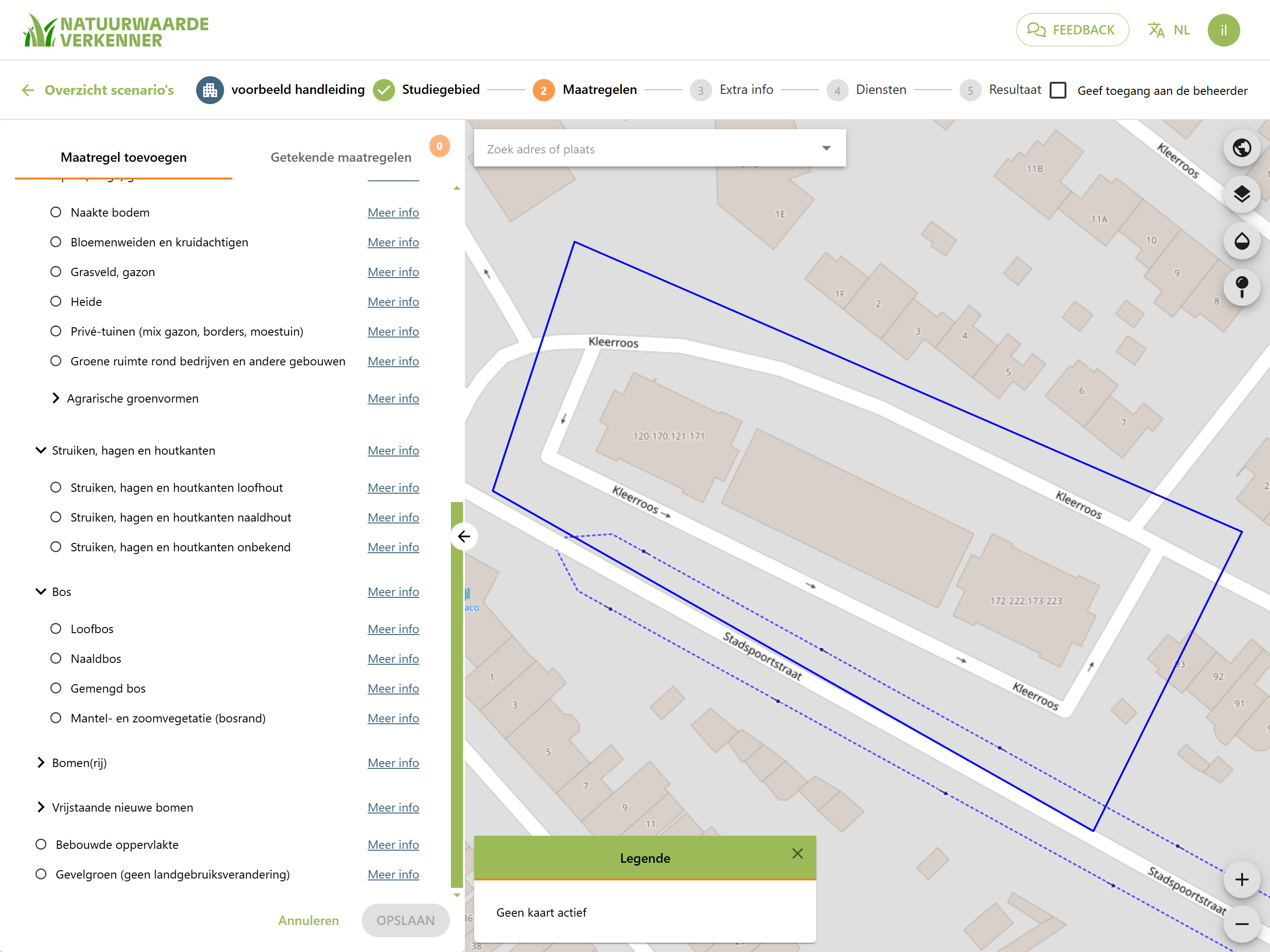1270x952 pixels.
Task: Click the building icon beside voorbeeld handleiding
Action: [210, 90]
